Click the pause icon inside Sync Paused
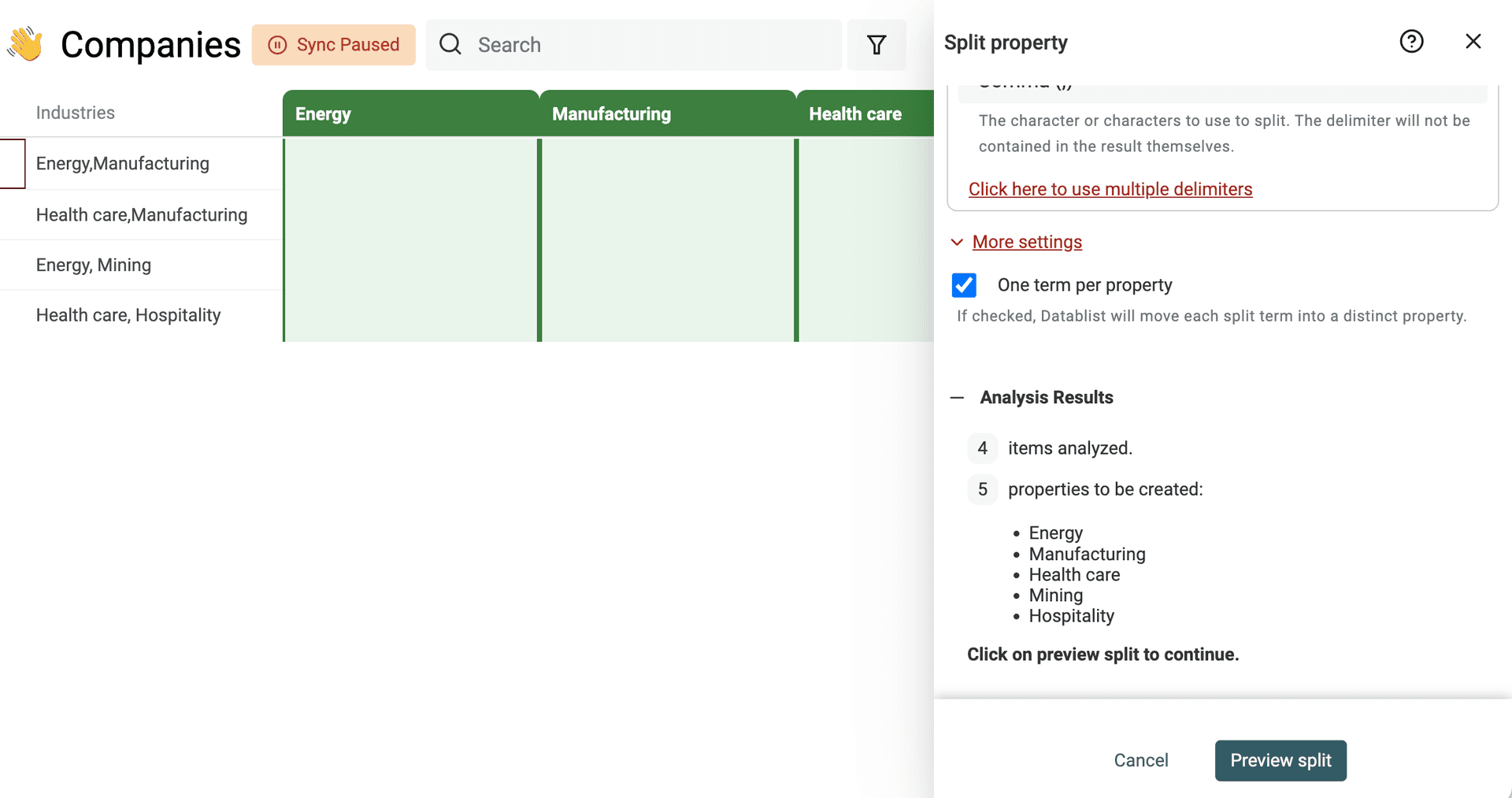The height and width of the screenshot is (798, 1512). pos(277,45)
